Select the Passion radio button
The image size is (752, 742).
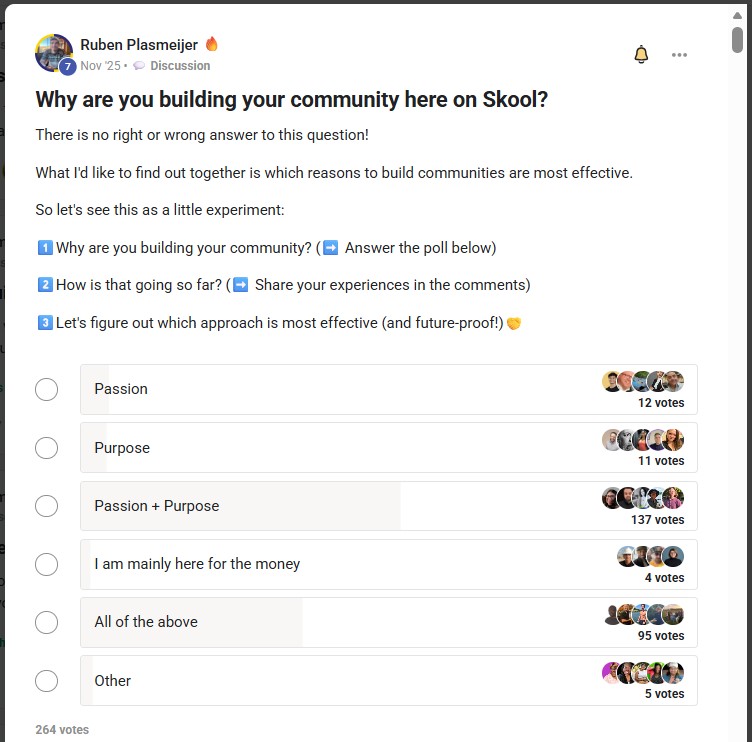point(47,389)
